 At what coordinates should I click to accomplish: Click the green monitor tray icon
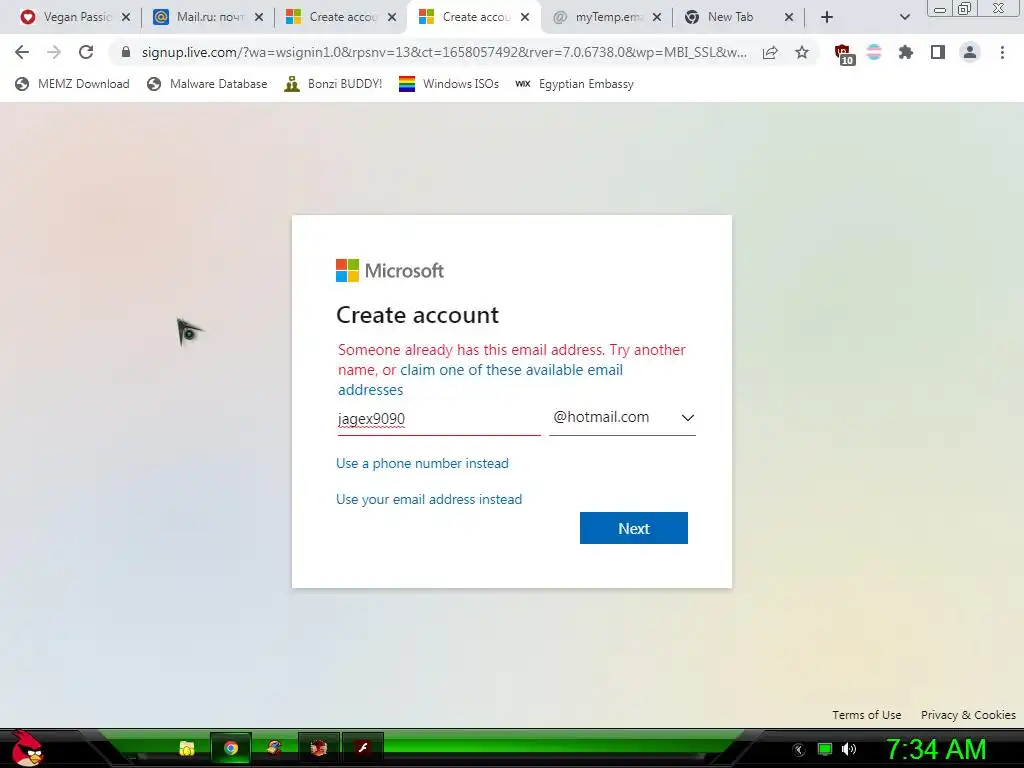point(825,749)
